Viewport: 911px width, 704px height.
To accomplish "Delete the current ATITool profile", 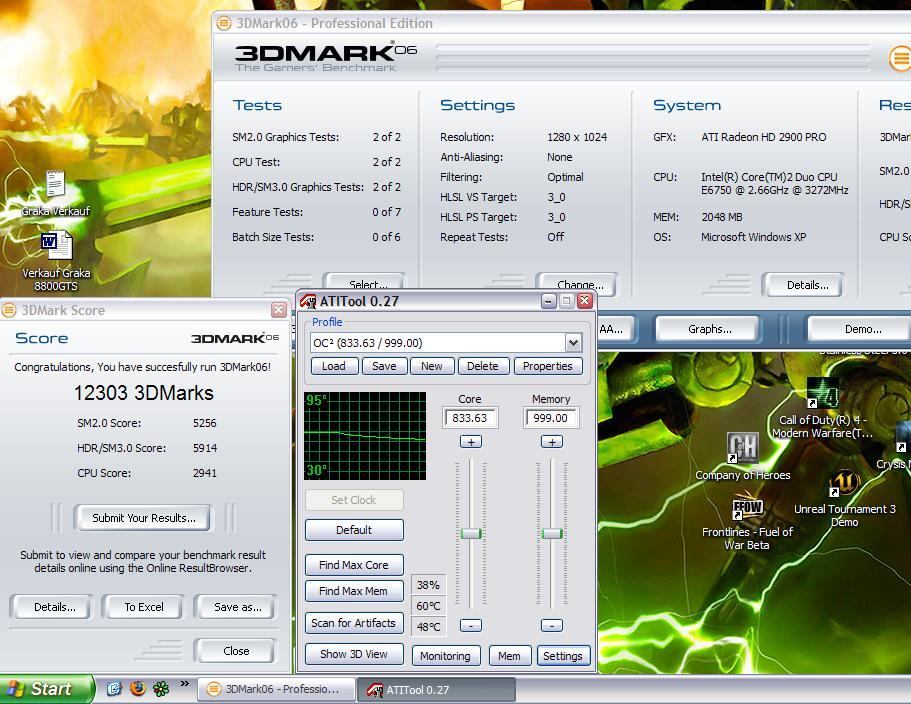I will click(483, 366).
